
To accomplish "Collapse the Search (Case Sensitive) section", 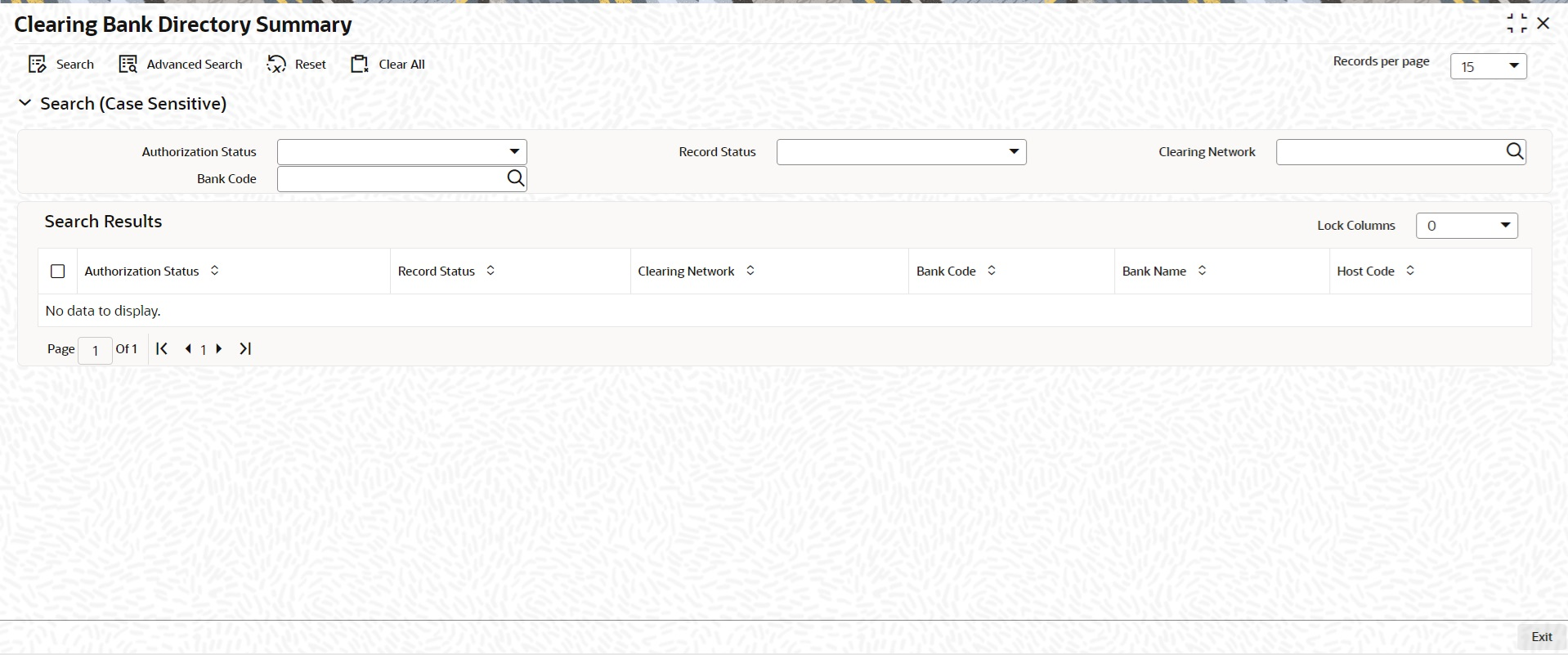I will [25, 103].
